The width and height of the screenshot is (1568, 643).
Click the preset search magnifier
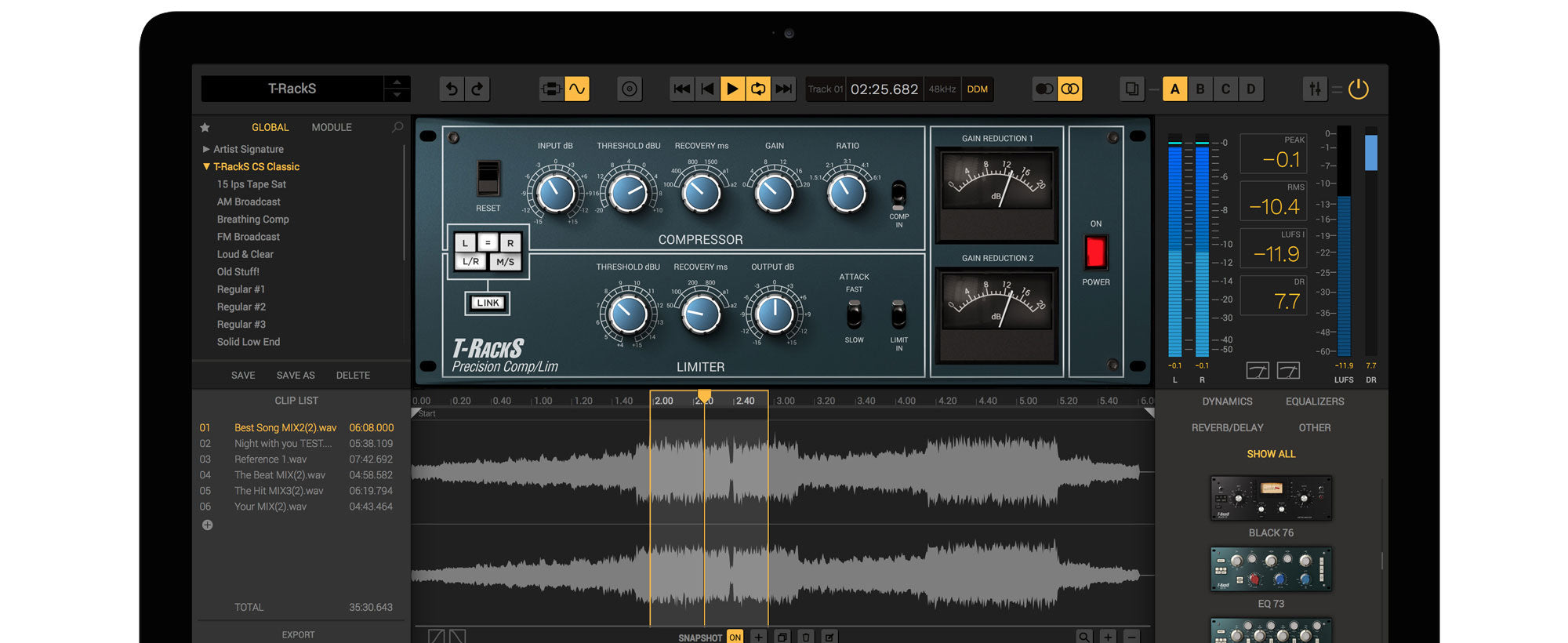point(397,127)
